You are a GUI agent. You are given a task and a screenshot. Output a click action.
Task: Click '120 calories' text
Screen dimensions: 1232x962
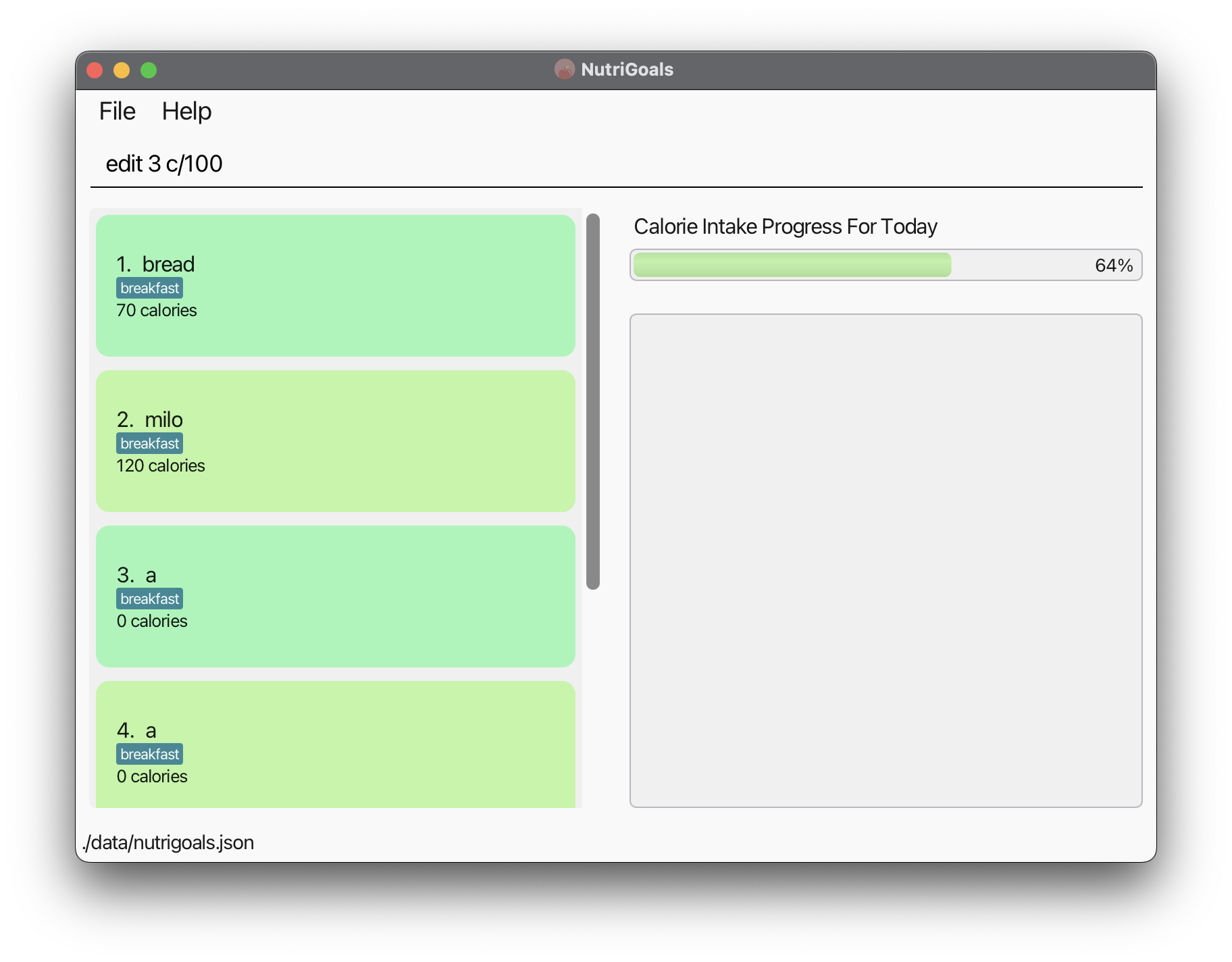click(161, 465)
